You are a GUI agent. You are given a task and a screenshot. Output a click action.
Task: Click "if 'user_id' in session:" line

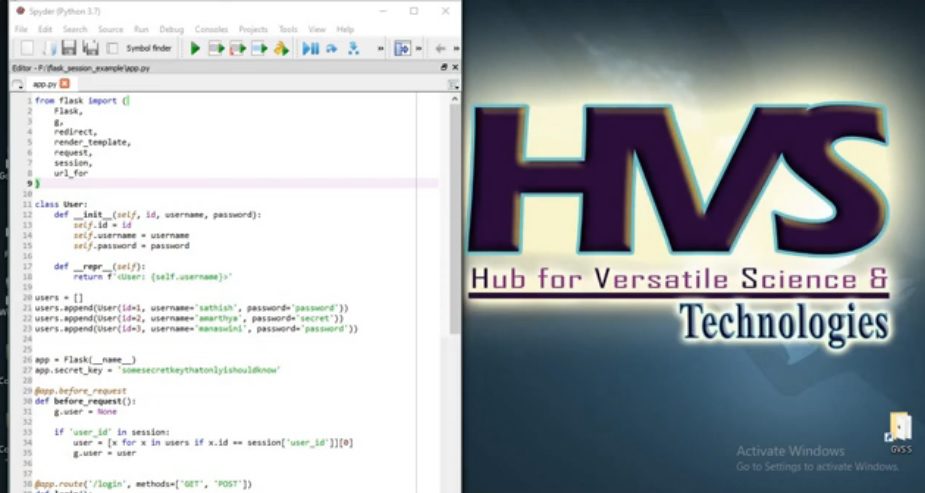tap(112, 432)
